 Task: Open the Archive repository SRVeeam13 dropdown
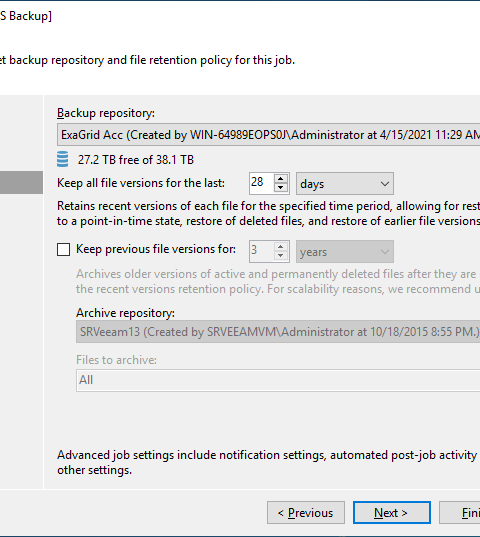click(x=278, y=332)
